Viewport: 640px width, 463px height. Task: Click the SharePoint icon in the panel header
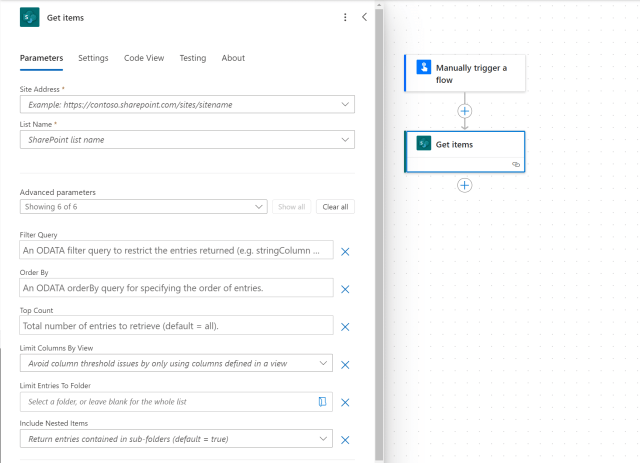pos(29,17)
